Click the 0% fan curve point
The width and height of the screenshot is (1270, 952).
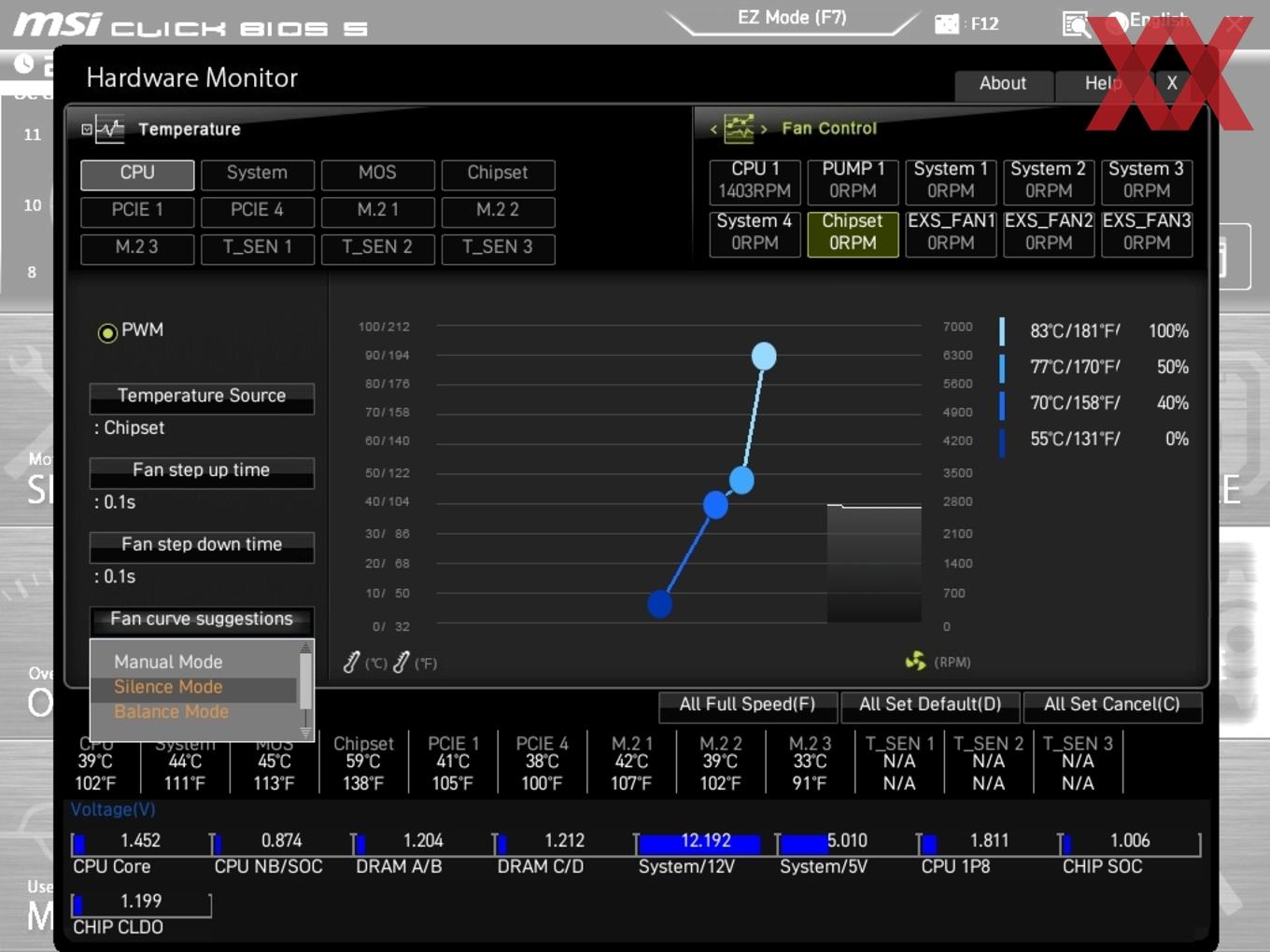660,605
